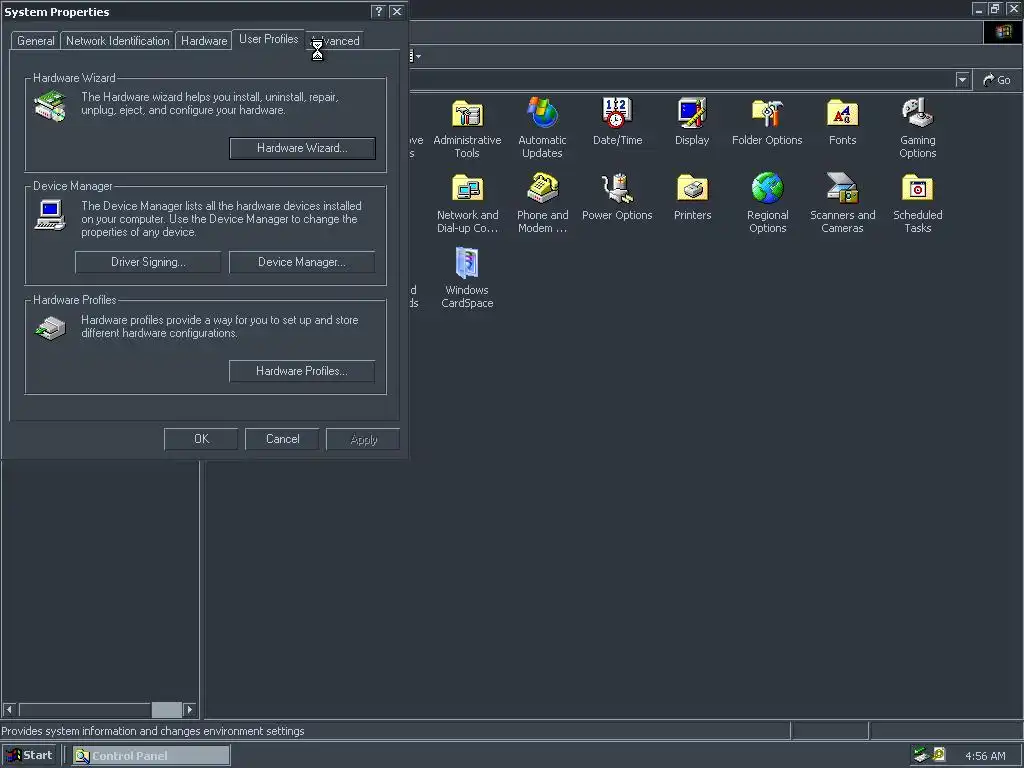The height and width of the screenshot is (768, 1024).
Task: Click the Hardware Profiles description text
Action: (219, 327)
